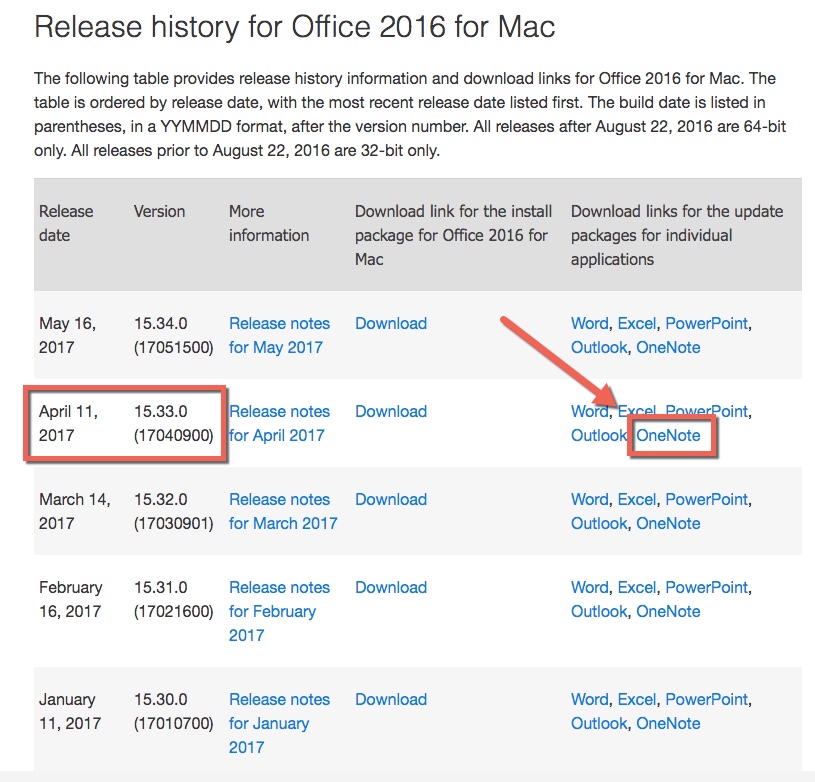Click Outlook update link for February 2017
The height and width of the screenshot is (782, 815).
(599, 611)
